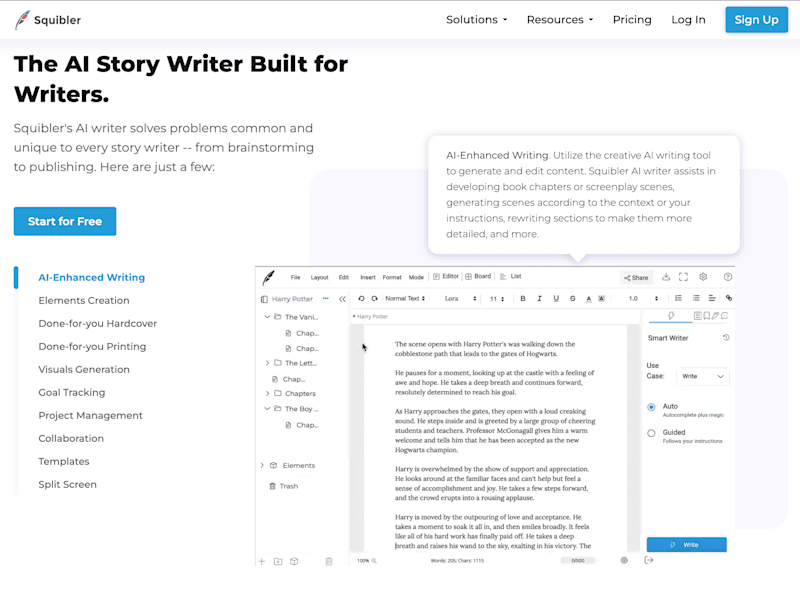The height and width of the screenshot is (600, 800).
Task: Select the AI-Enhanced Writing feature tab
Action: (91, 277)
